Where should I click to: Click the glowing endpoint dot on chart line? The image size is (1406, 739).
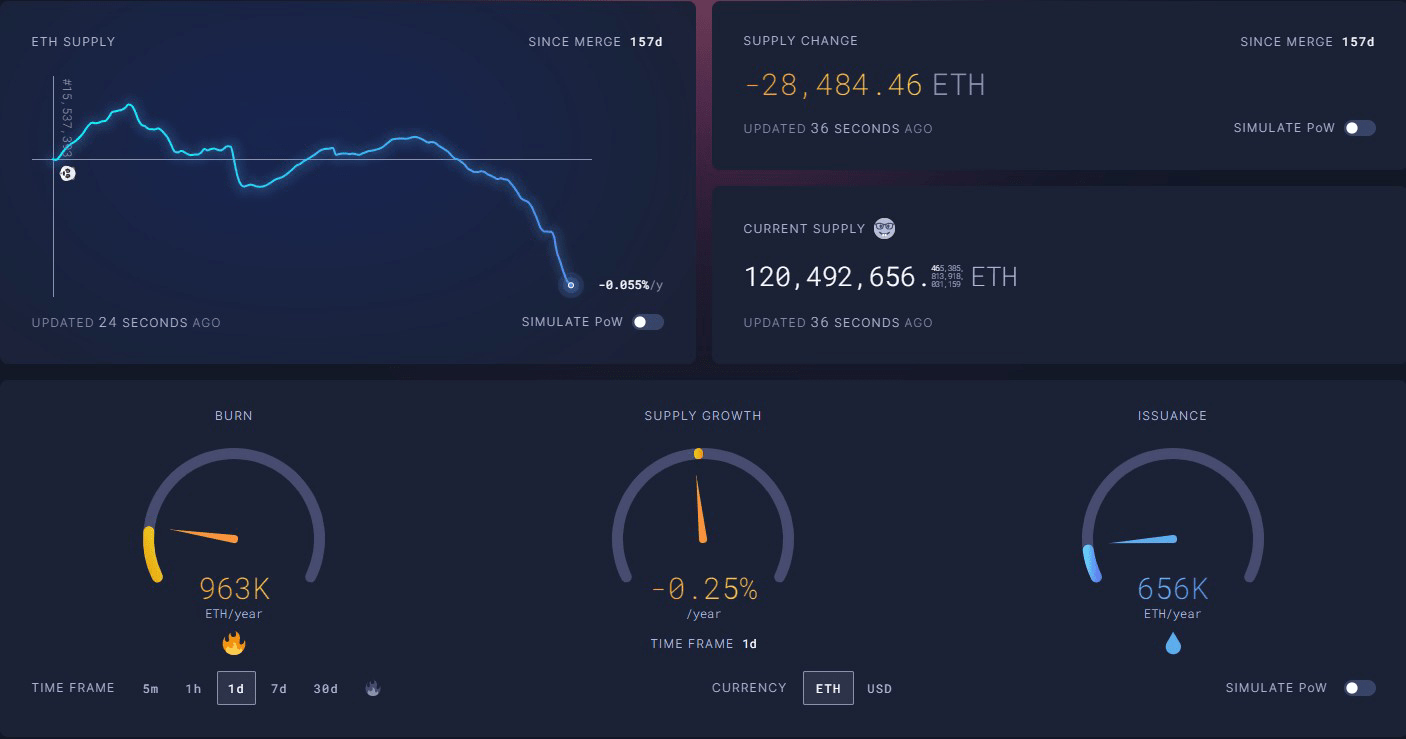click(x=571, y=285)
